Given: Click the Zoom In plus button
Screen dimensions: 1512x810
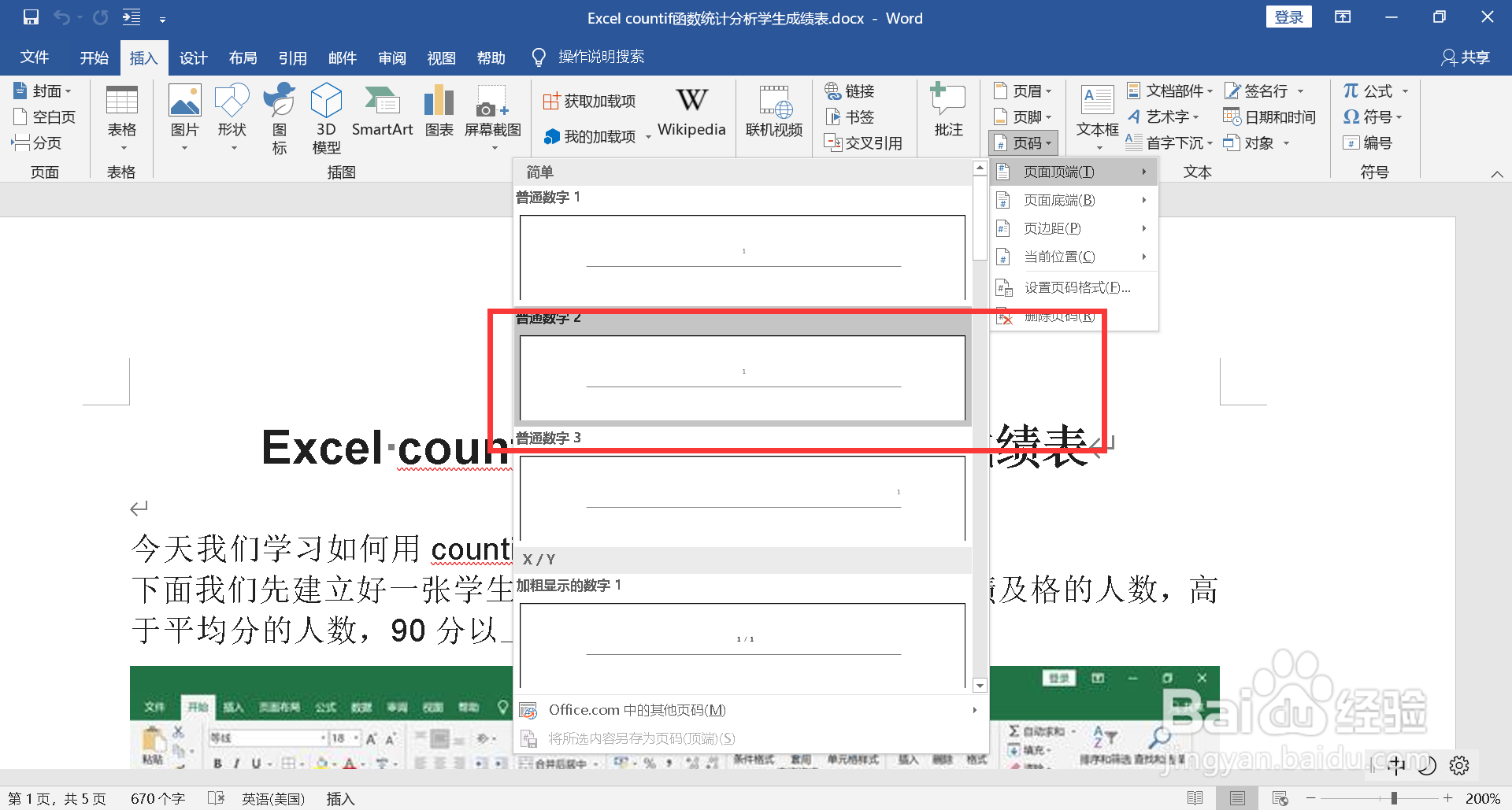Looking at the screenshot, I should pyautogui.click(x=1447, y=798).
